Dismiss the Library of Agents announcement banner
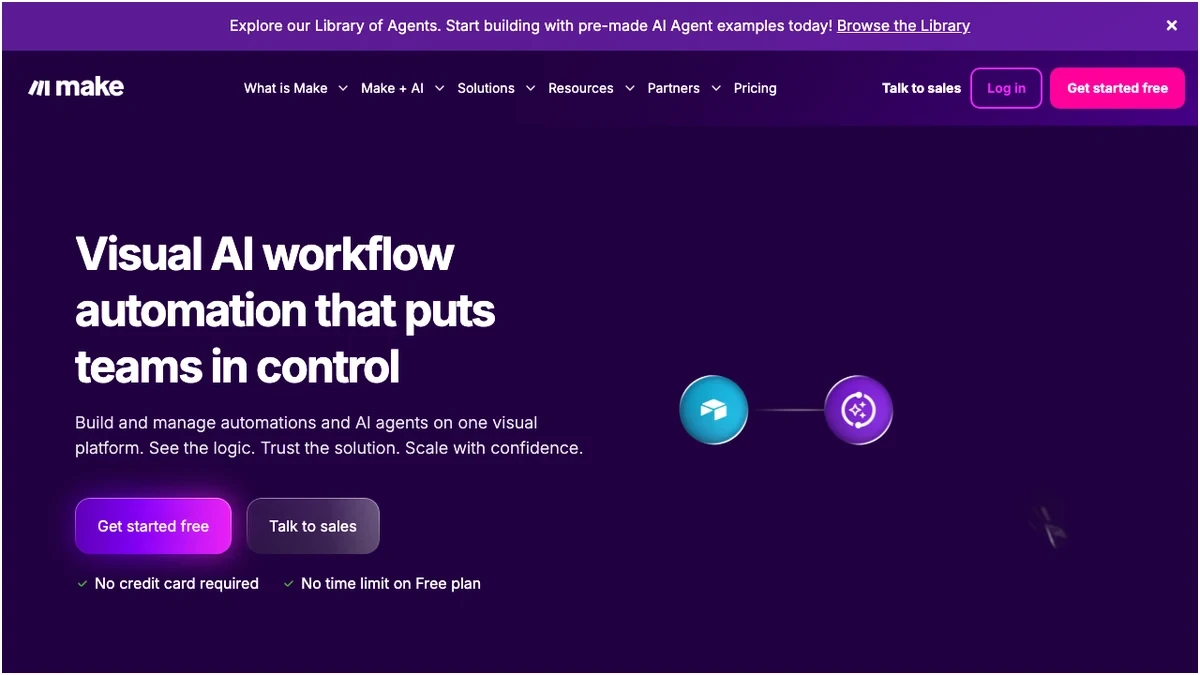The image size is (1200, 675). pyautogui.click(x=1171, y=26)
